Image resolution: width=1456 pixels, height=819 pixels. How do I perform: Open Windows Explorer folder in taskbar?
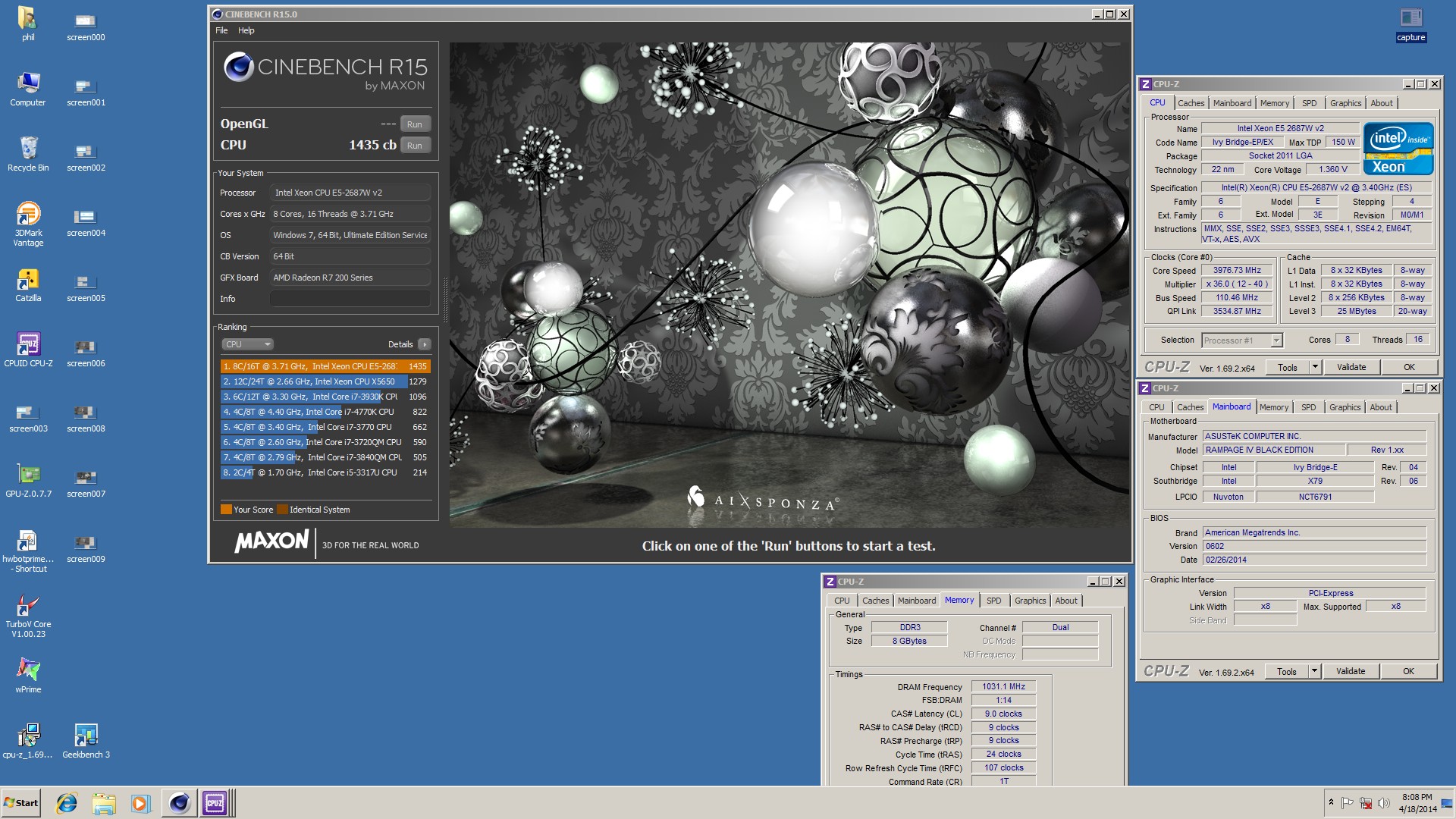pos(104,803)
